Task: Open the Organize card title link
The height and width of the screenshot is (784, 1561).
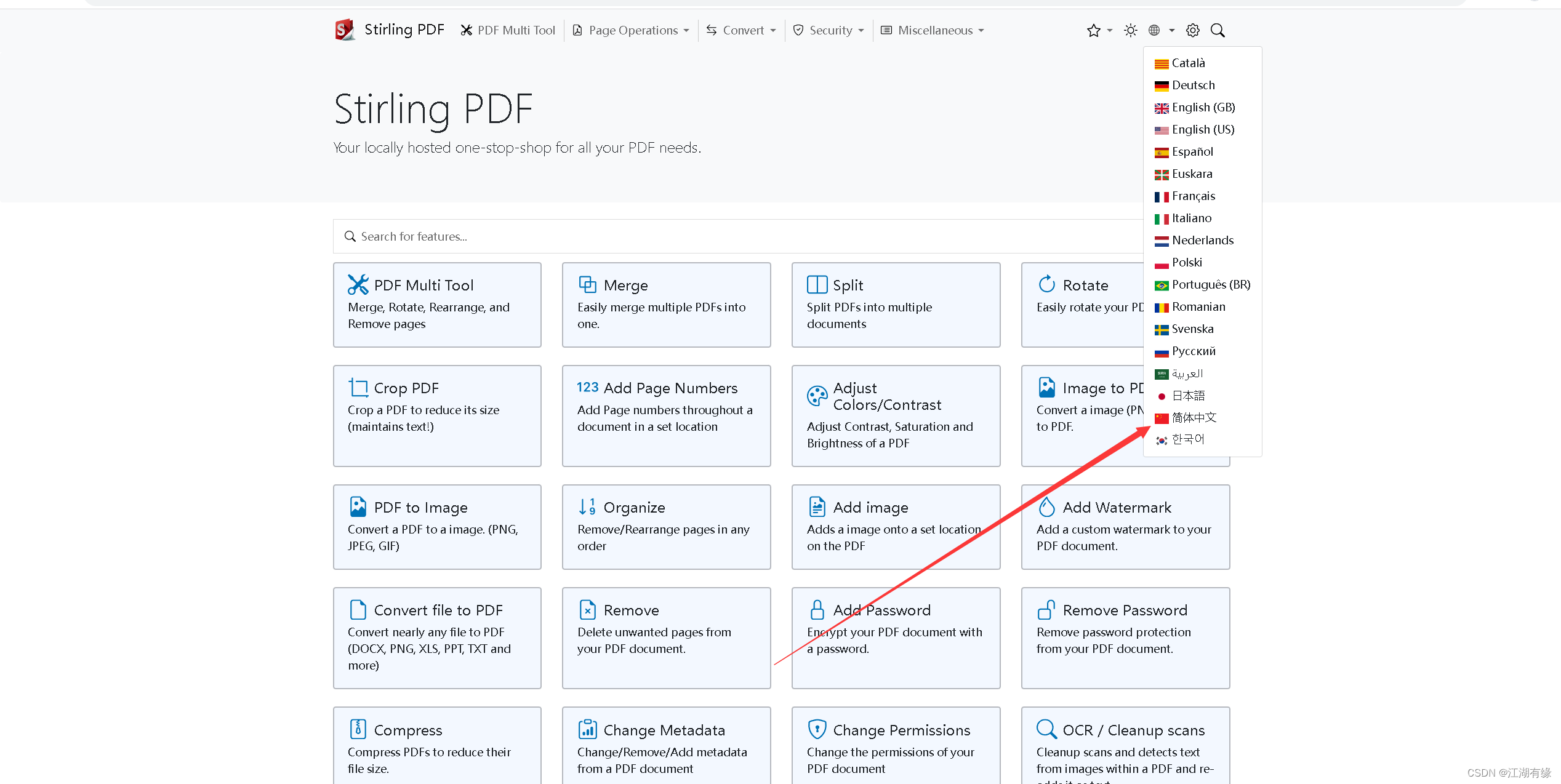Action: click(x=635, y=508)
